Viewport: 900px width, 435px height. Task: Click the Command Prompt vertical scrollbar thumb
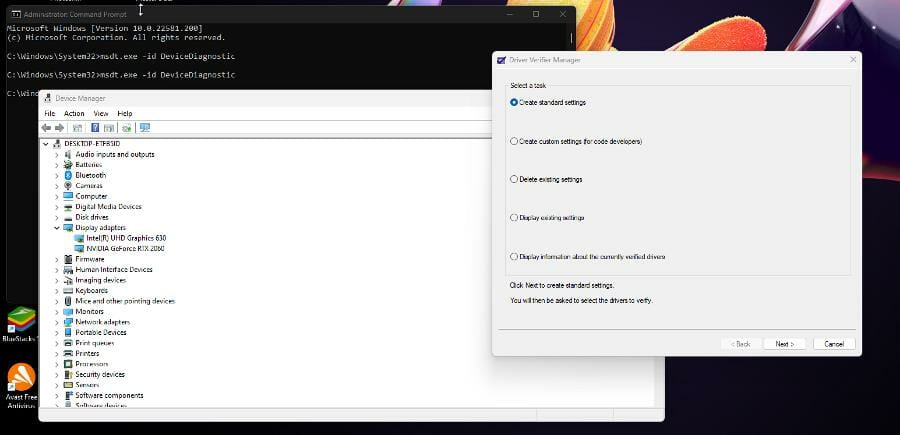pos(572,39)
